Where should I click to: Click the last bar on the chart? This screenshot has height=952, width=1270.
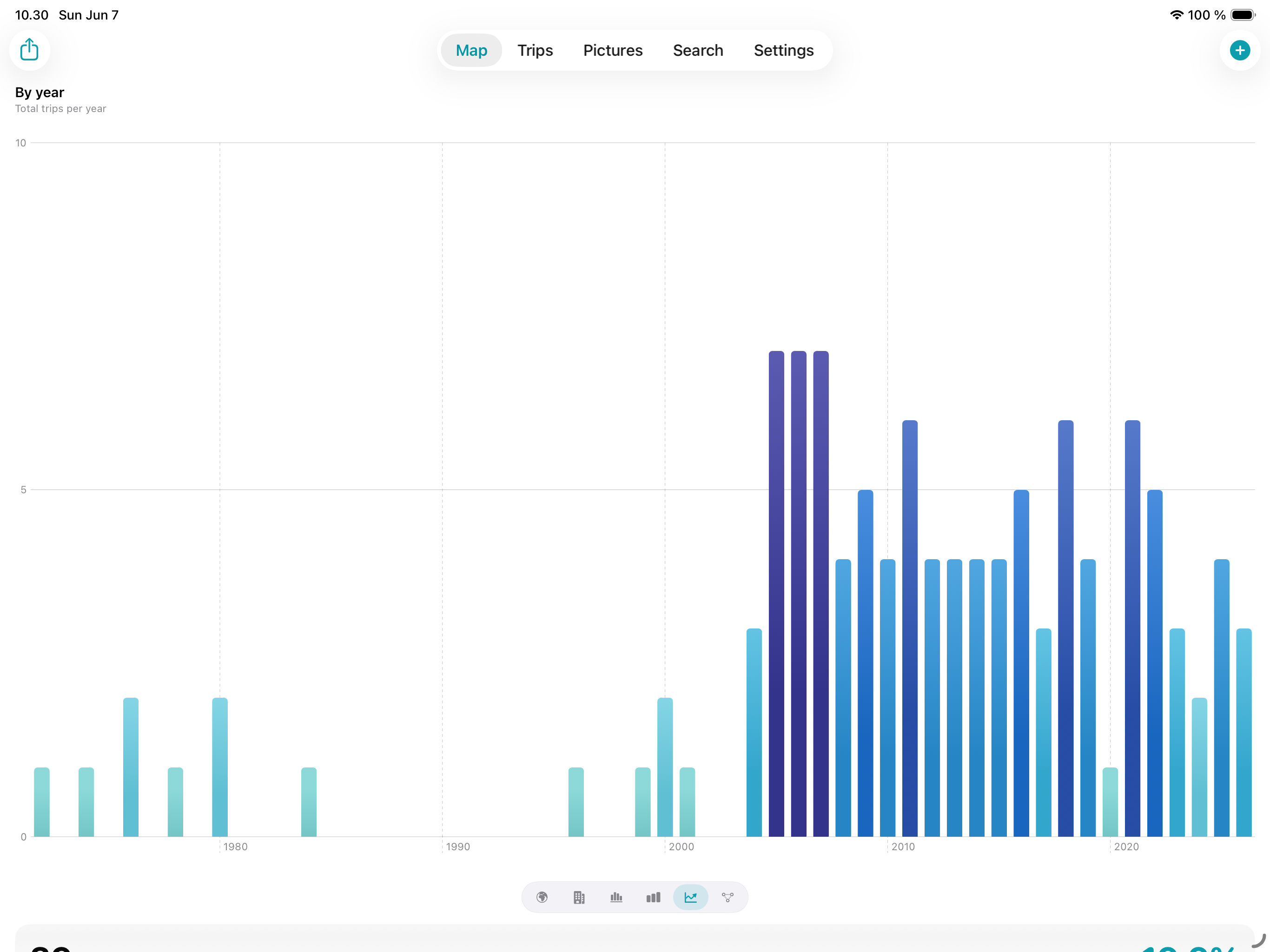[1244, 732]
